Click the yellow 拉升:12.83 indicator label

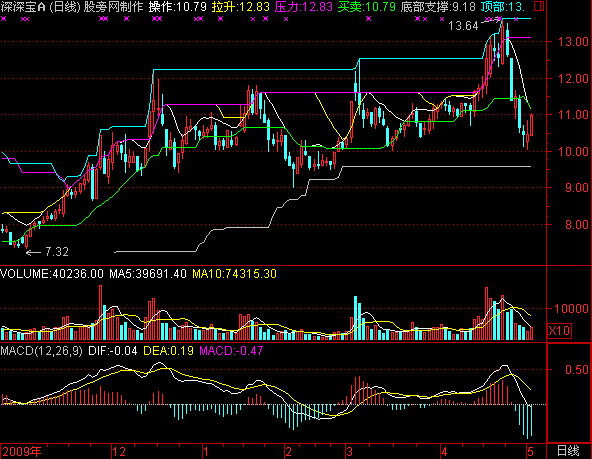click(x=241, y=6)
